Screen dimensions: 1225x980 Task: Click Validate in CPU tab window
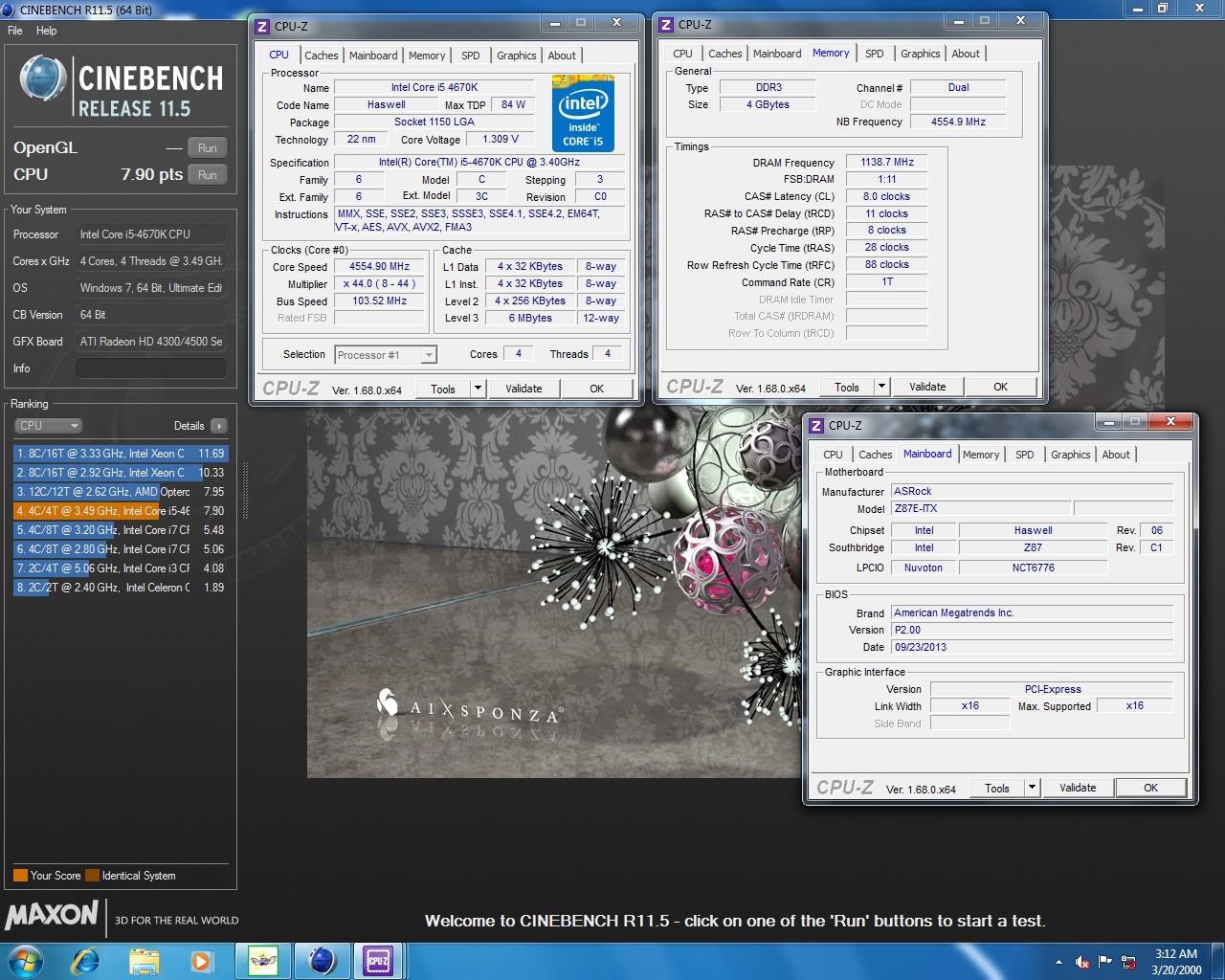[x=523, y=389]
